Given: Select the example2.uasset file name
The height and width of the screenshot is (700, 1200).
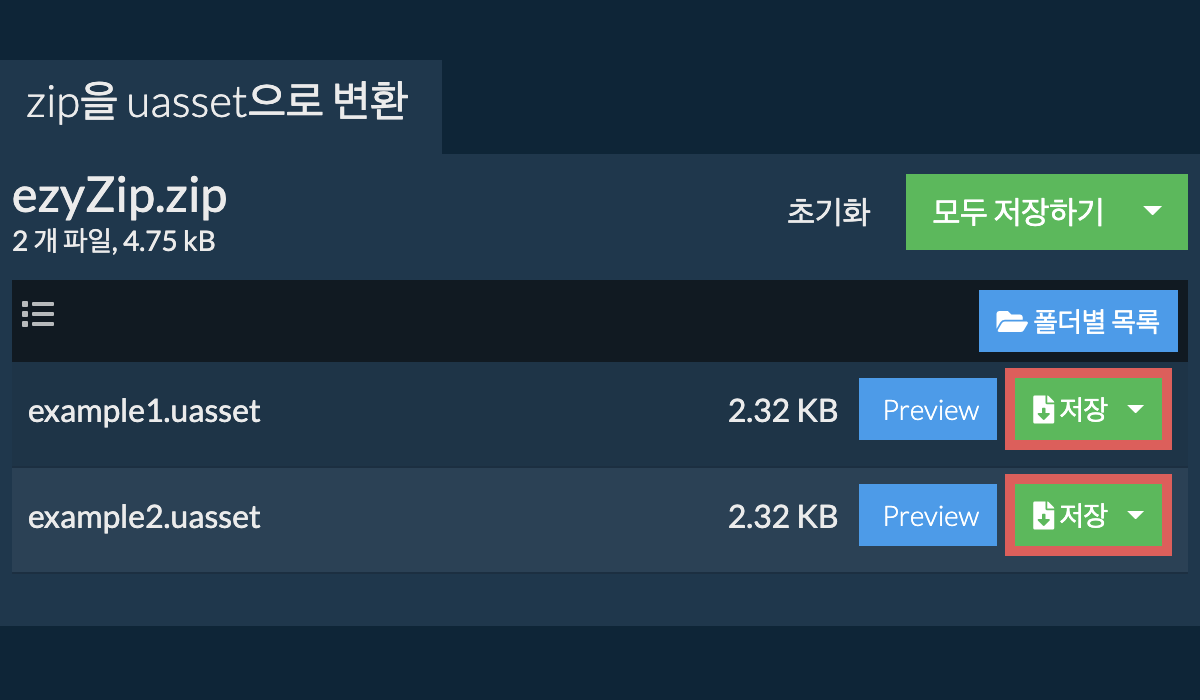Looking at the screenshot, I should coord(144,517).
